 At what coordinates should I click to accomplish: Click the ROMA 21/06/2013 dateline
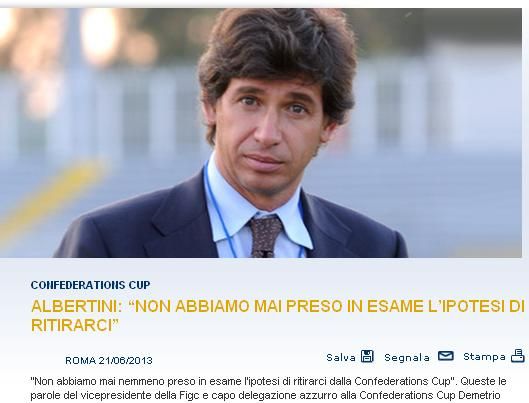point(109,361)
